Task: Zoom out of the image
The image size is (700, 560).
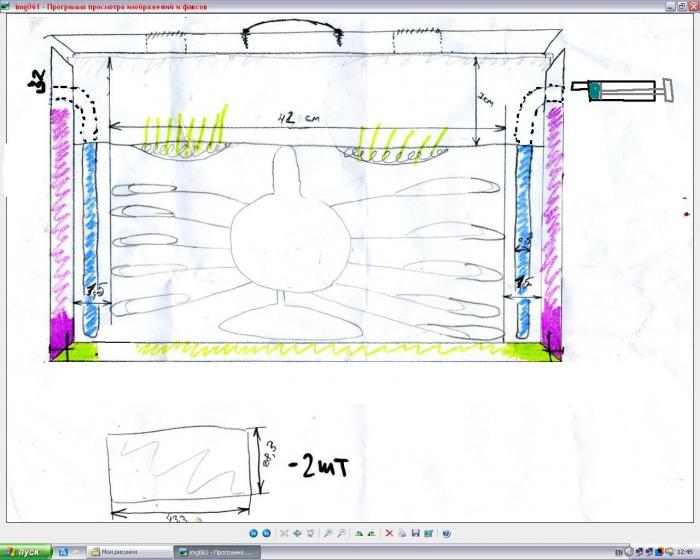Action: tap(341, 533)
